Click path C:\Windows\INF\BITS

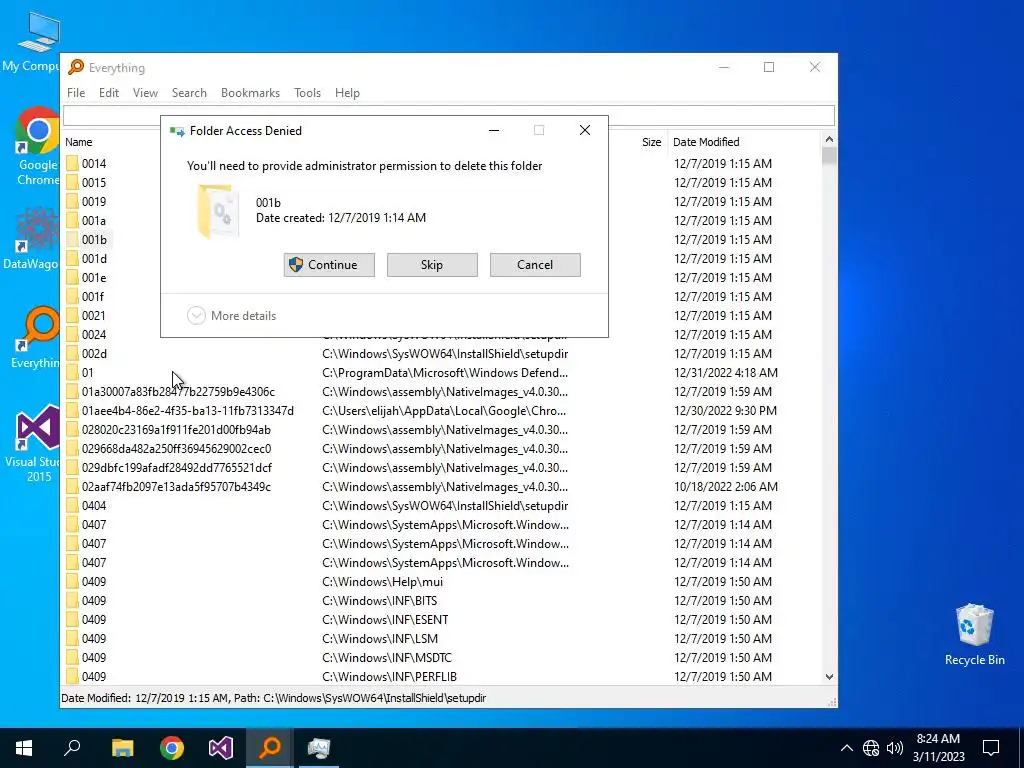379,600
